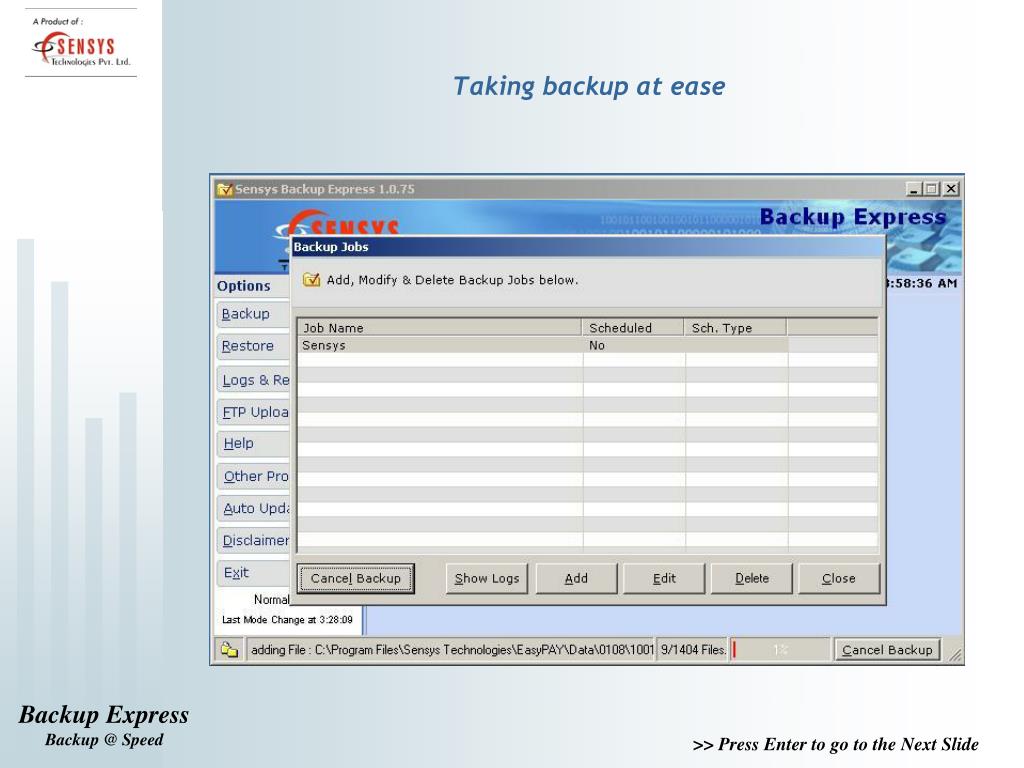Click the '9/1404 Files.' status bar entry
Viewport: 1024px width, 768px height.
click(693, 650)
